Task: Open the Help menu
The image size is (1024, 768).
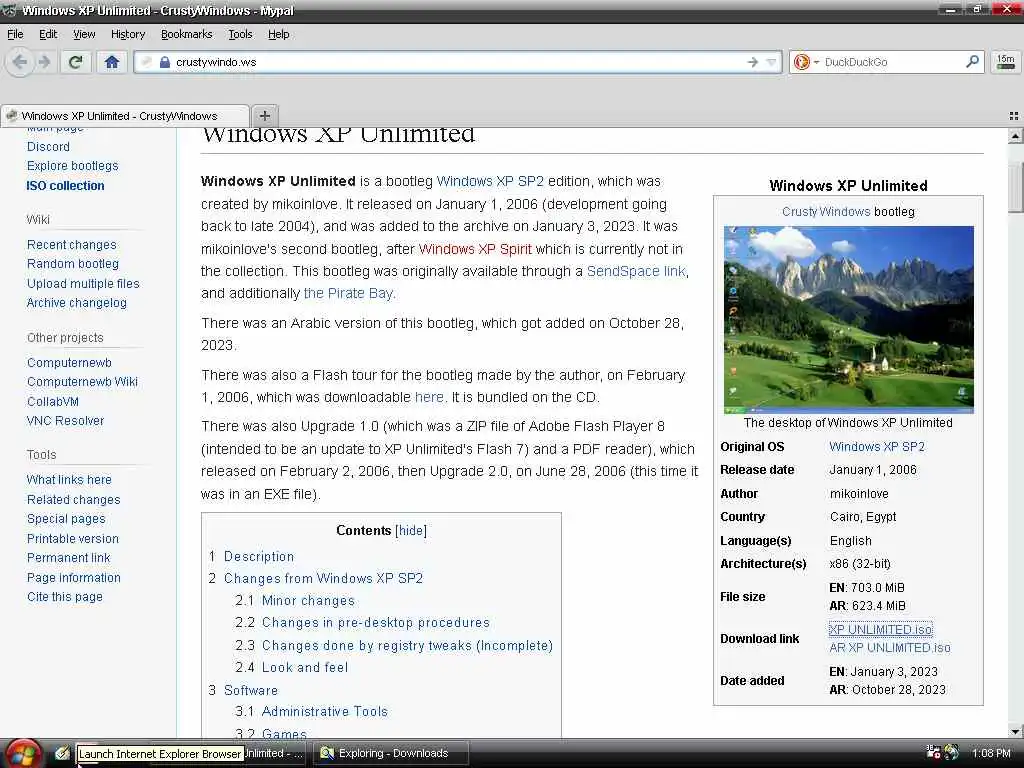Action: point(278,34)
